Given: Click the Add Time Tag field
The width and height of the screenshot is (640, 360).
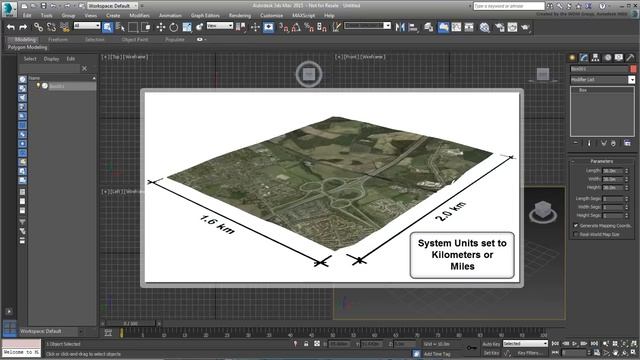Looking at the screenshot, I should click(437, 354).
